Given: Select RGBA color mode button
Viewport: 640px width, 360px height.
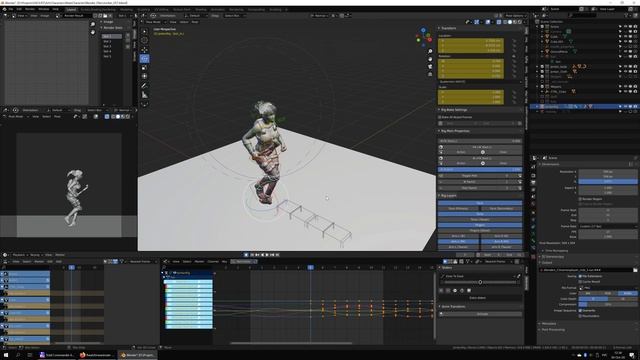Looking at the screenshot, I should tap(628, 293).
